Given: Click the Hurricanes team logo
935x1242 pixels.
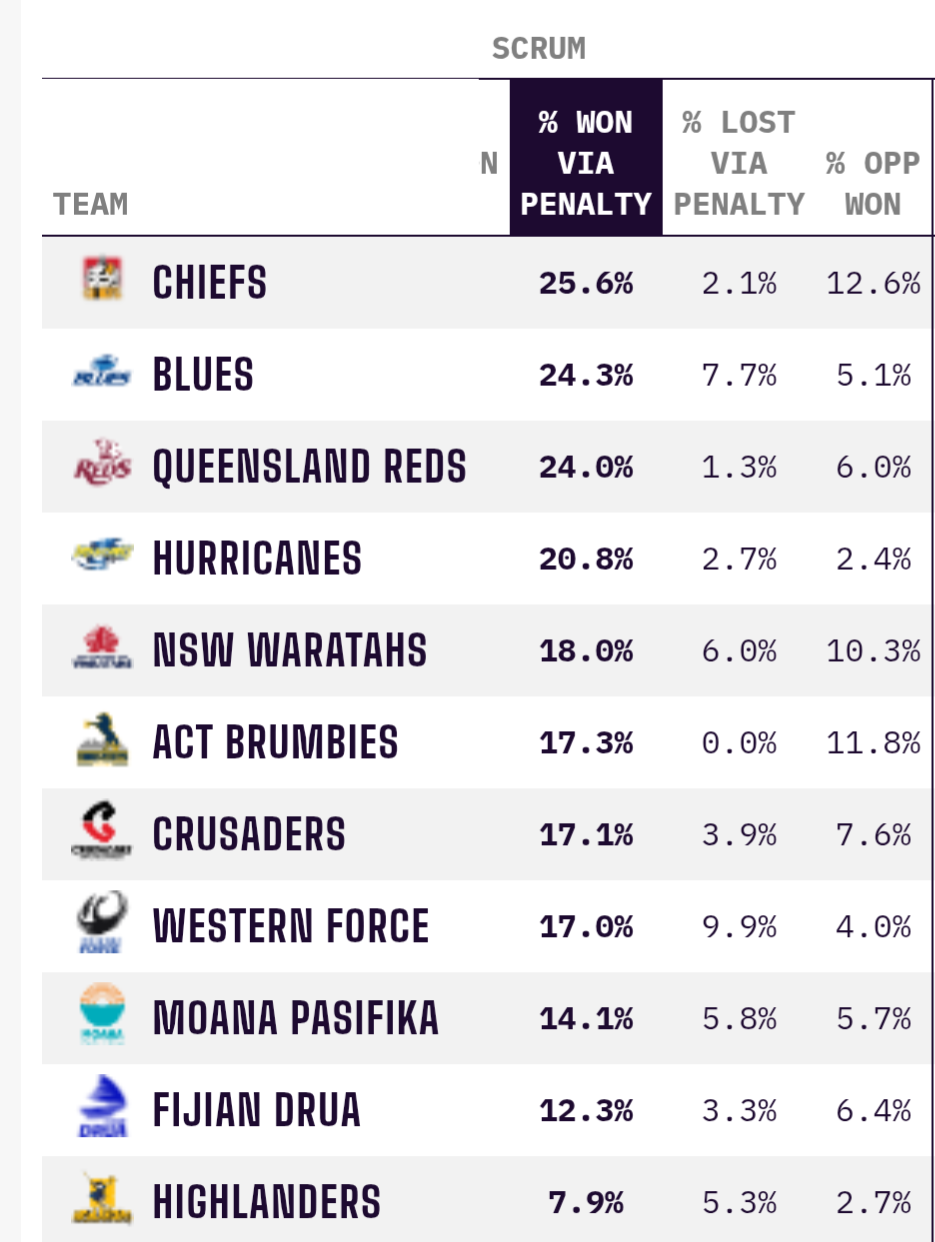Looking at the screenshot, I should coord(102,554).
